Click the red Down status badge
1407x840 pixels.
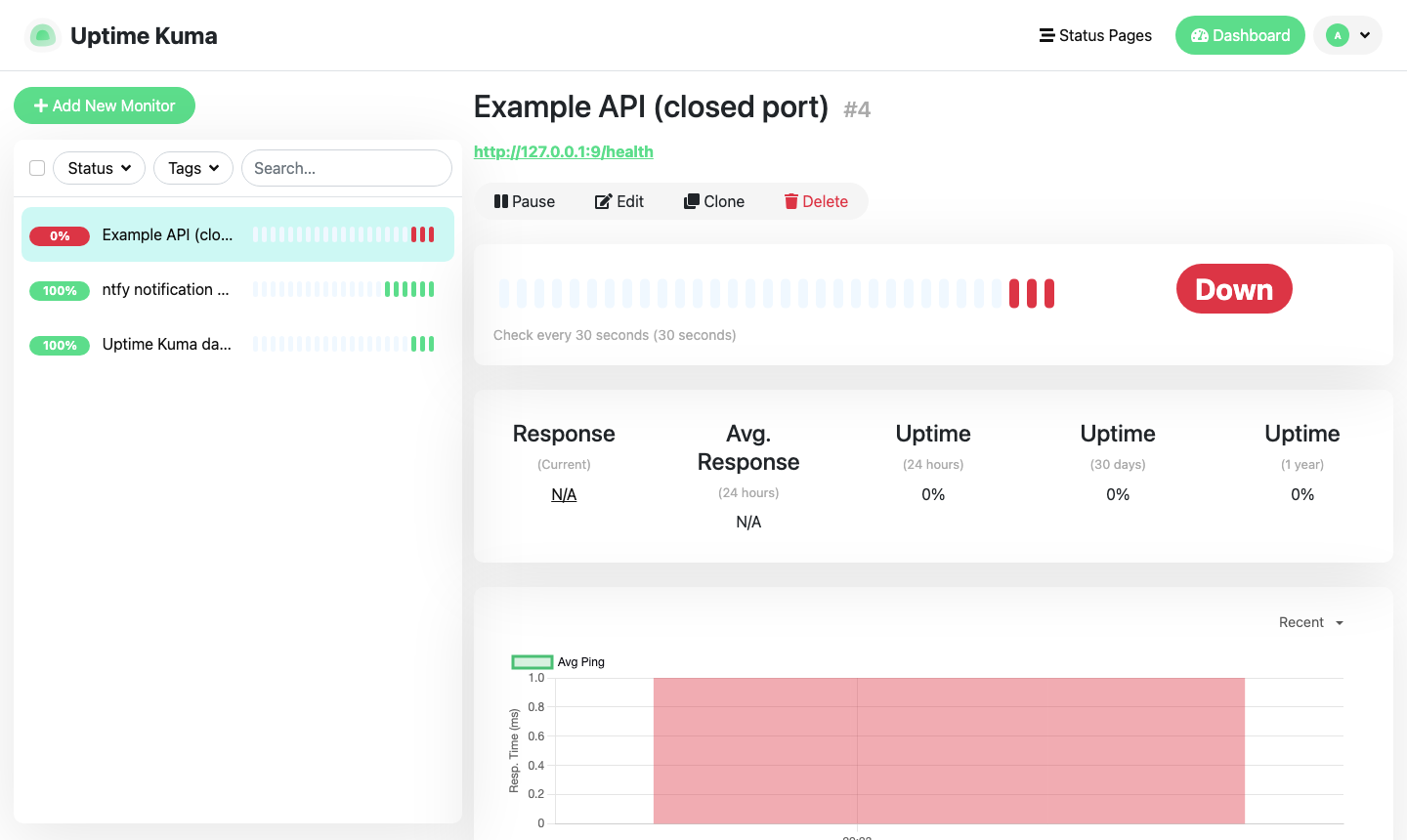point(1234,289)
